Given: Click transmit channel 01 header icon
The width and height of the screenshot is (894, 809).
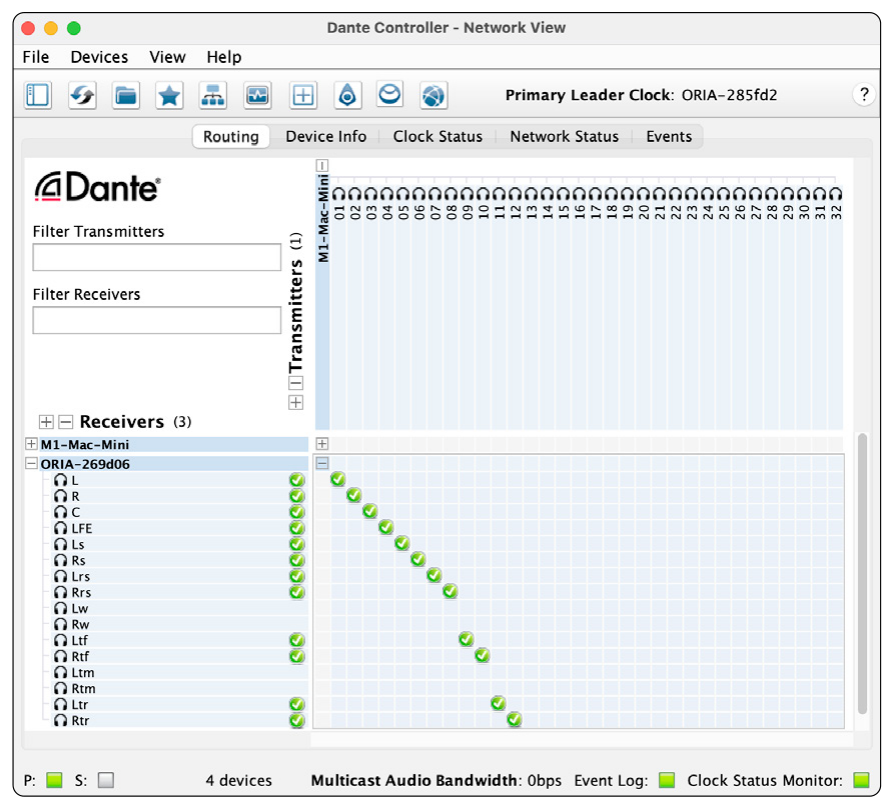Looking at the screenshot, I should [339, 194].
